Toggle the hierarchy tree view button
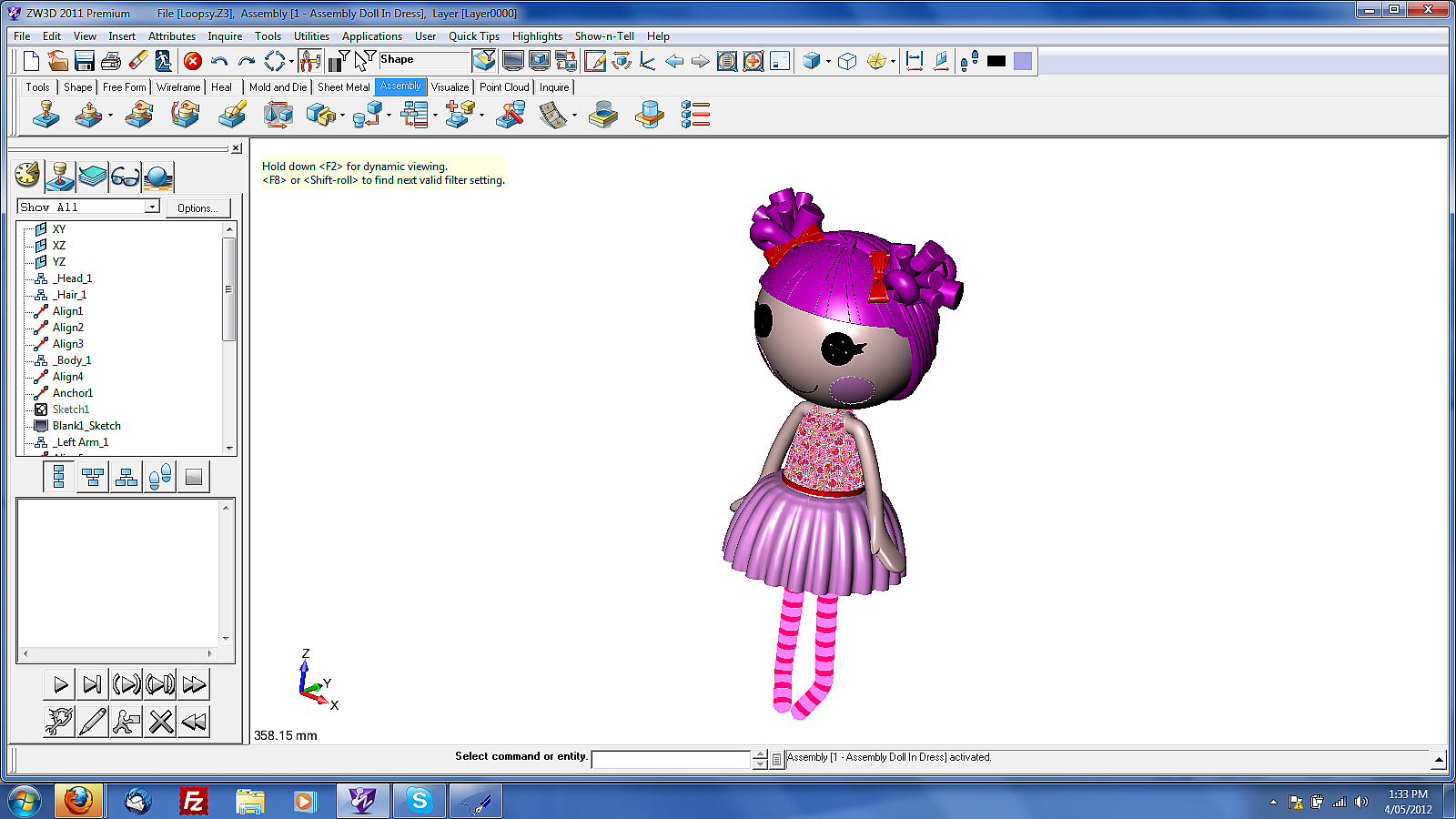 point(93,477)
